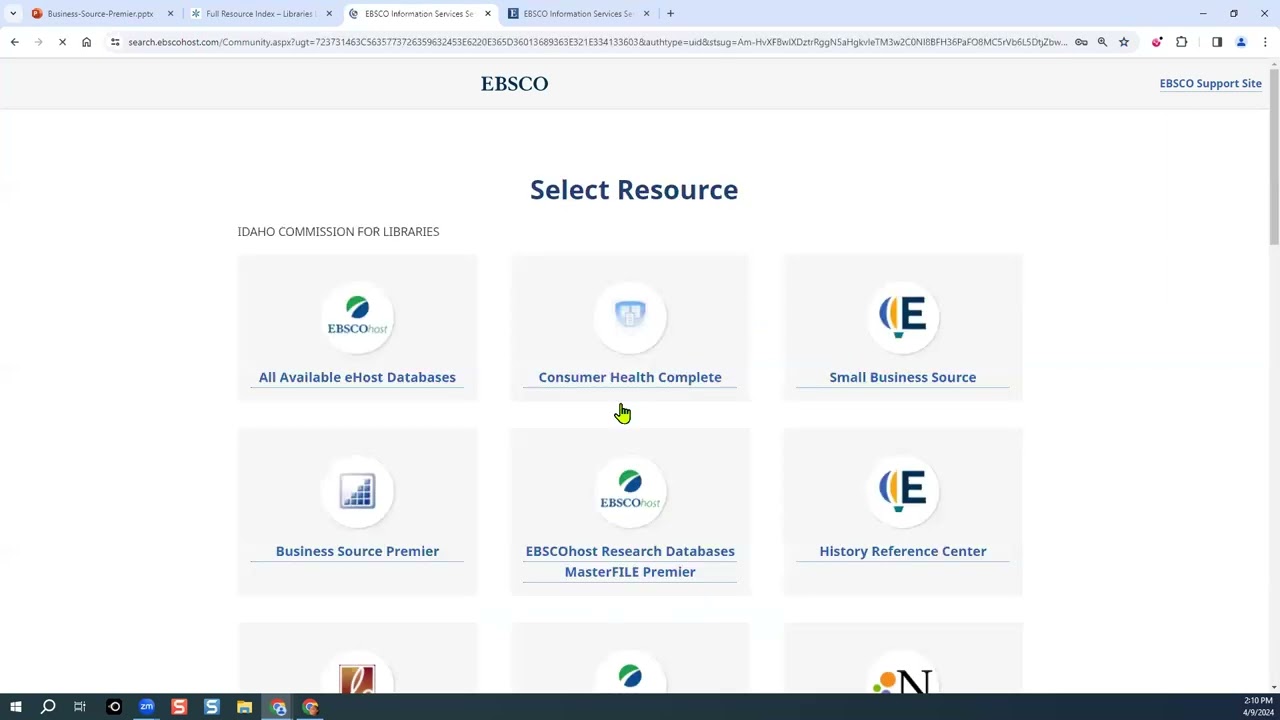
Task: Open Zoom app from the taskbar
Action: pyautogui.click(x=147, y=707)
